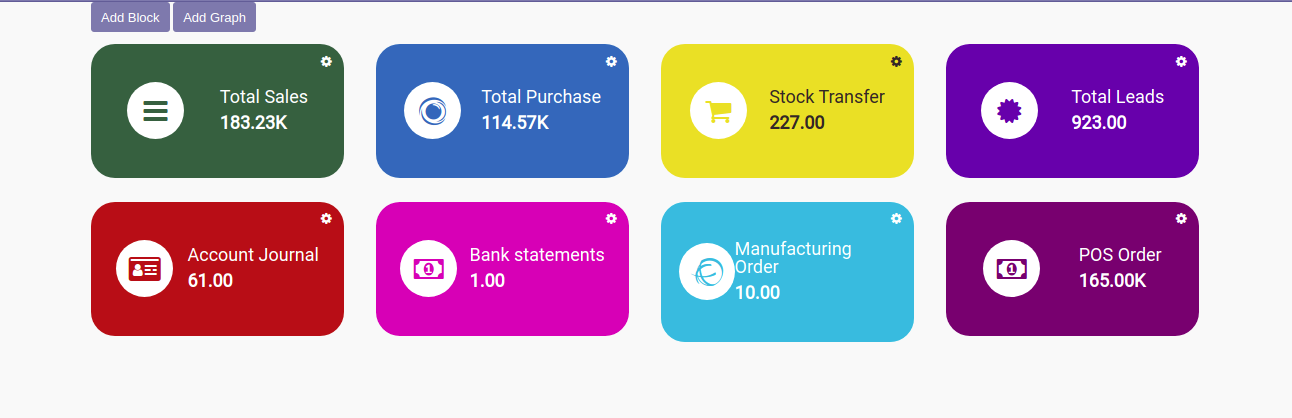Click the Add Block button
Screen dimensions: 1292x418
pos(130,17)
